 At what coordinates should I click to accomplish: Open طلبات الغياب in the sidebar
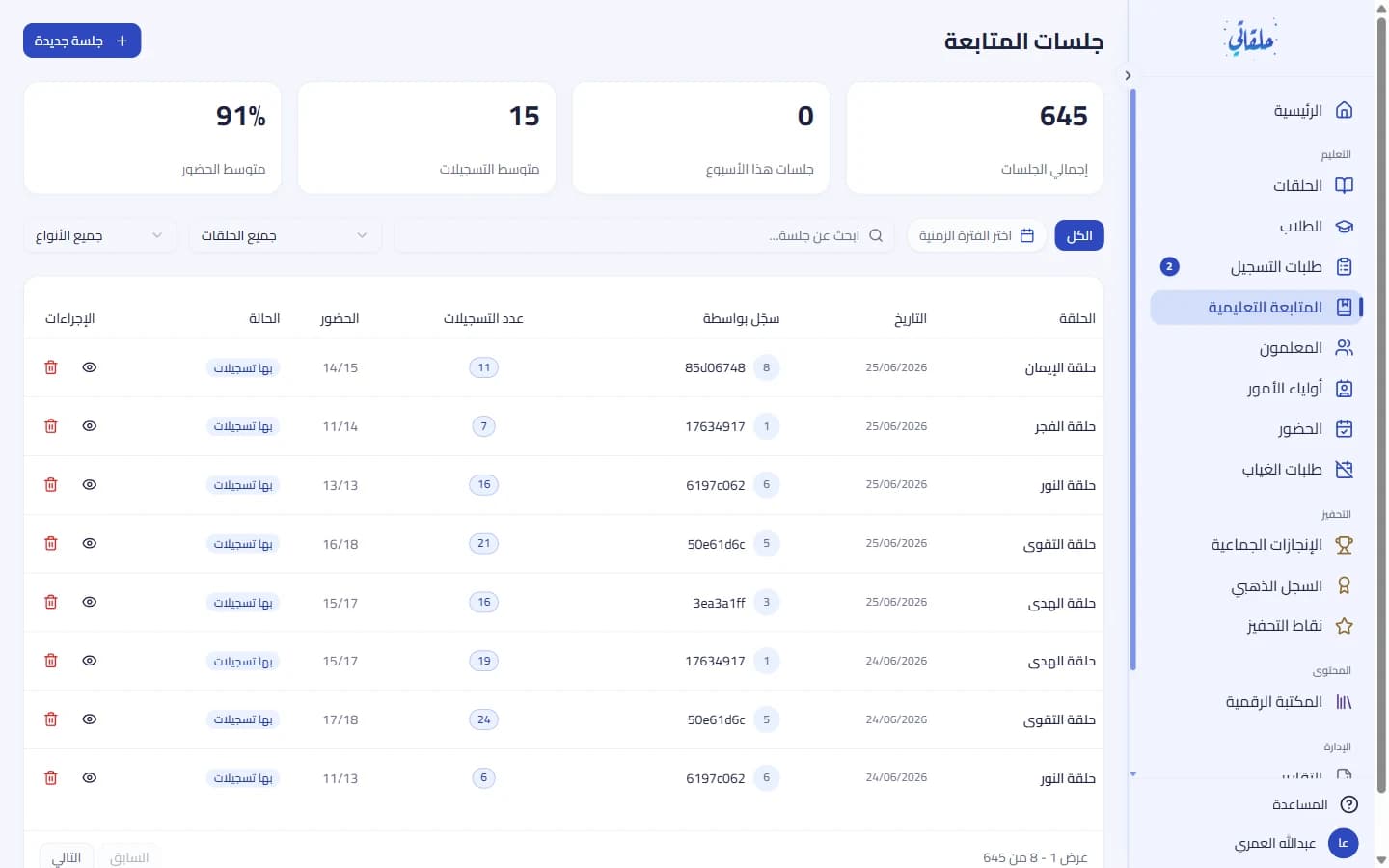[x=1256, y=470]
